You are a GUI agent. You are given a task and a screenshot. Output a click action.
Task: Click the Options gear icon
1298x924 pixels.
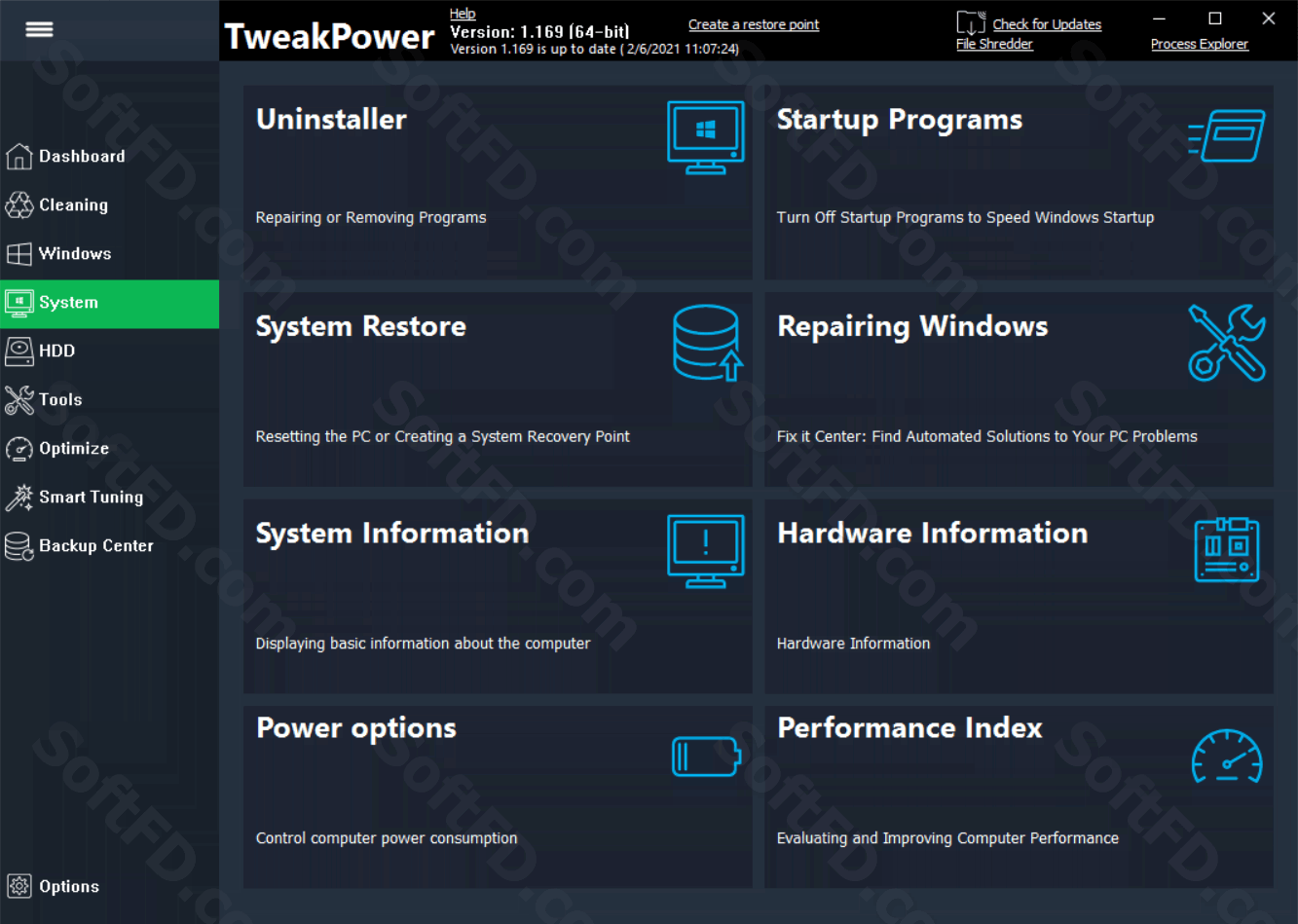(x=19, y=886)
